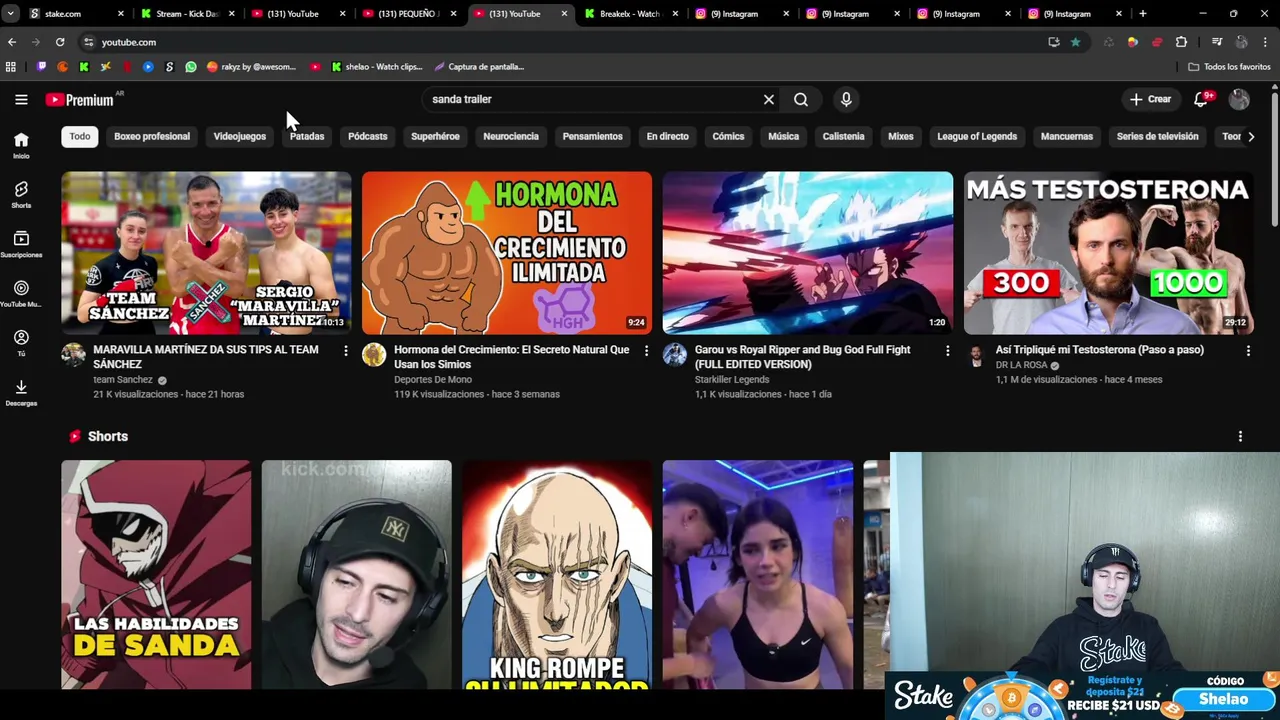Click the address bar URL
Viewport: 1280px width, 720px height.
[129, 42]
